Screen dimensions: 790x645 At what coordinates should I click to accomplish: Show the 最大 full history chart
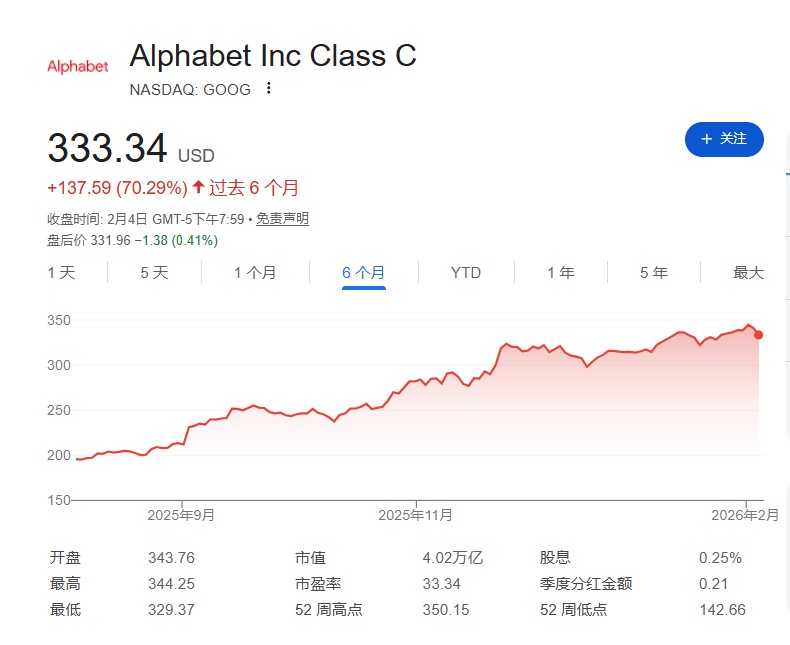pos(748,272)
